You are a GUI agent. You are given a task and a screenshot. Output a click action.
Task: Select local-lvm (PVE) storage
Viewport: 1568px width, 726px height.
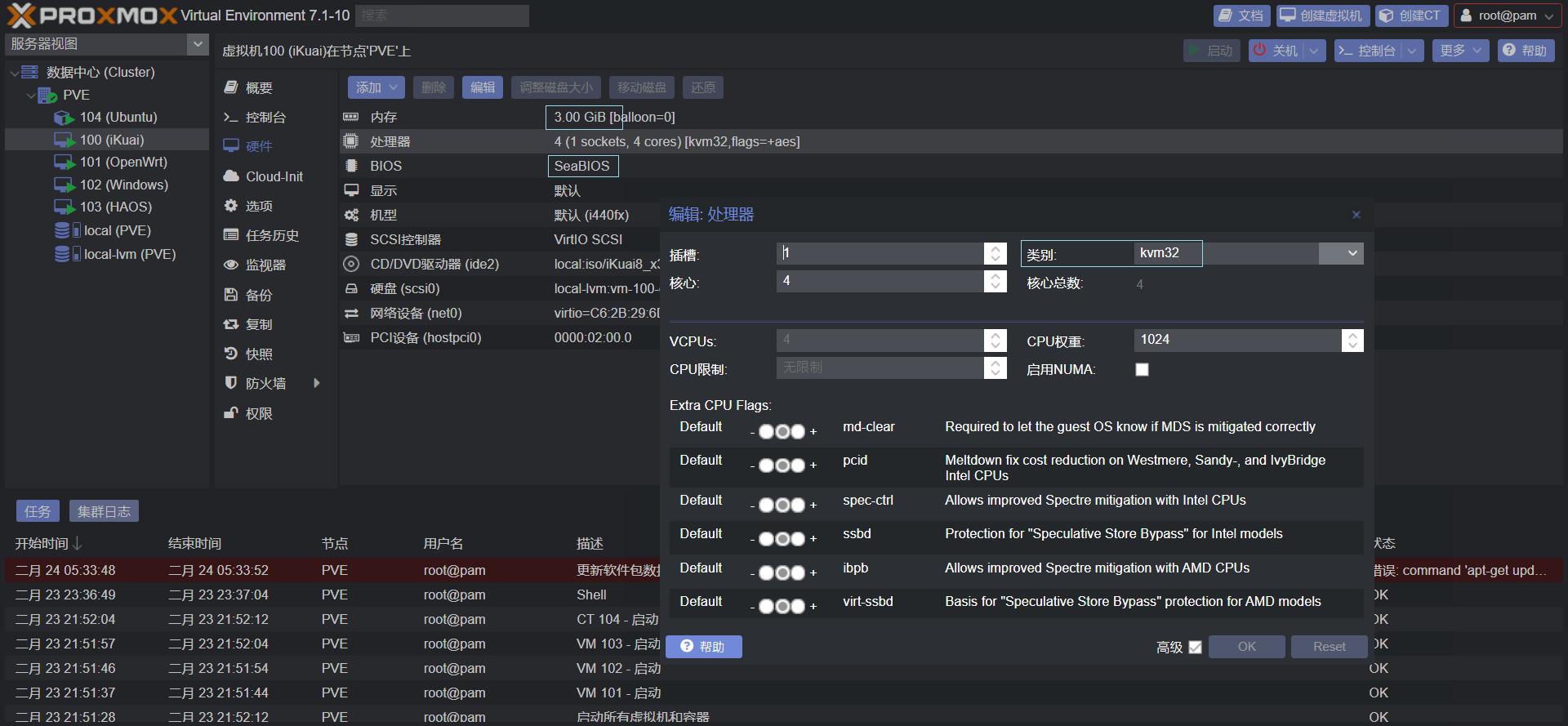pyautogui.click(x=130, y=254)
